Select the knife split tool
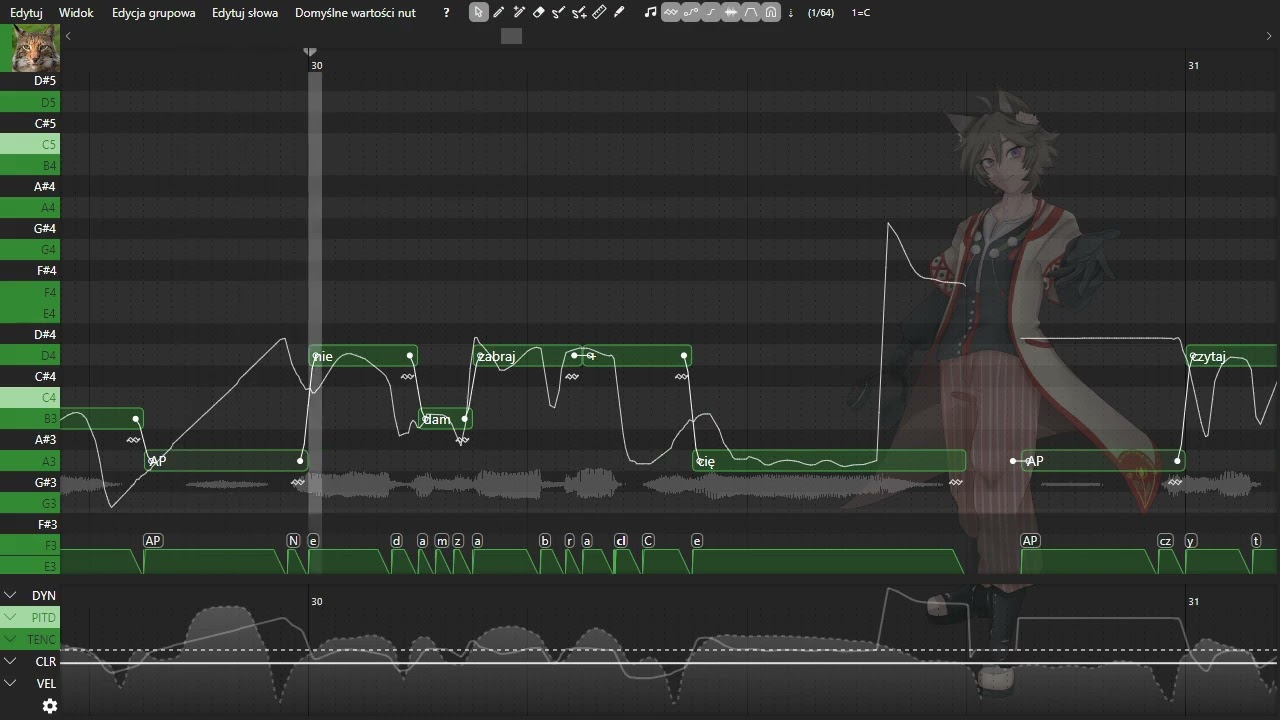The image size is (1280, 720). (x=619, y=12)
